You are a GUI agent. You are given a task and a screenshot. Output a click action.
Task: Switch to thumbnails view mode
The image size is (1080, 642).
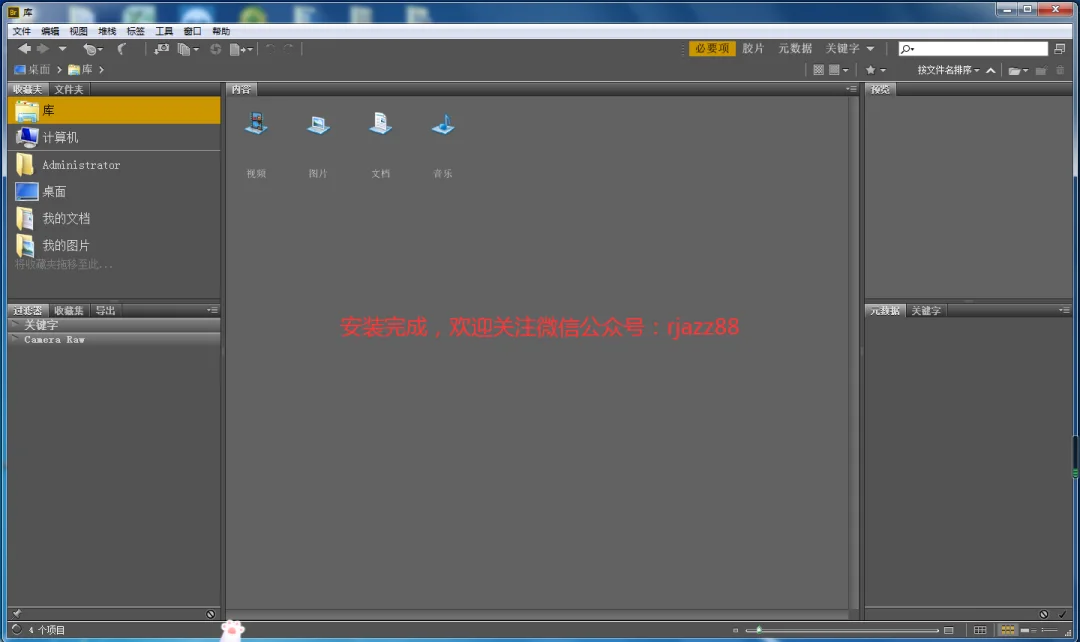point(1007,630)
